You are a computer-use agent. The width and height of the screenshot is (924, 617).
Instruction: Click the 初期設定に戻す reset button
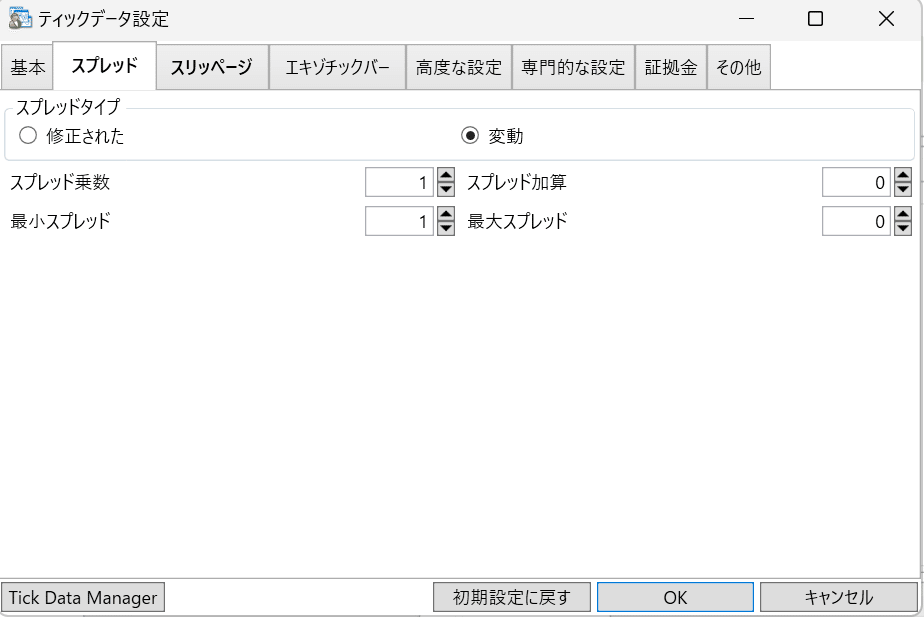tap(511, 596)
